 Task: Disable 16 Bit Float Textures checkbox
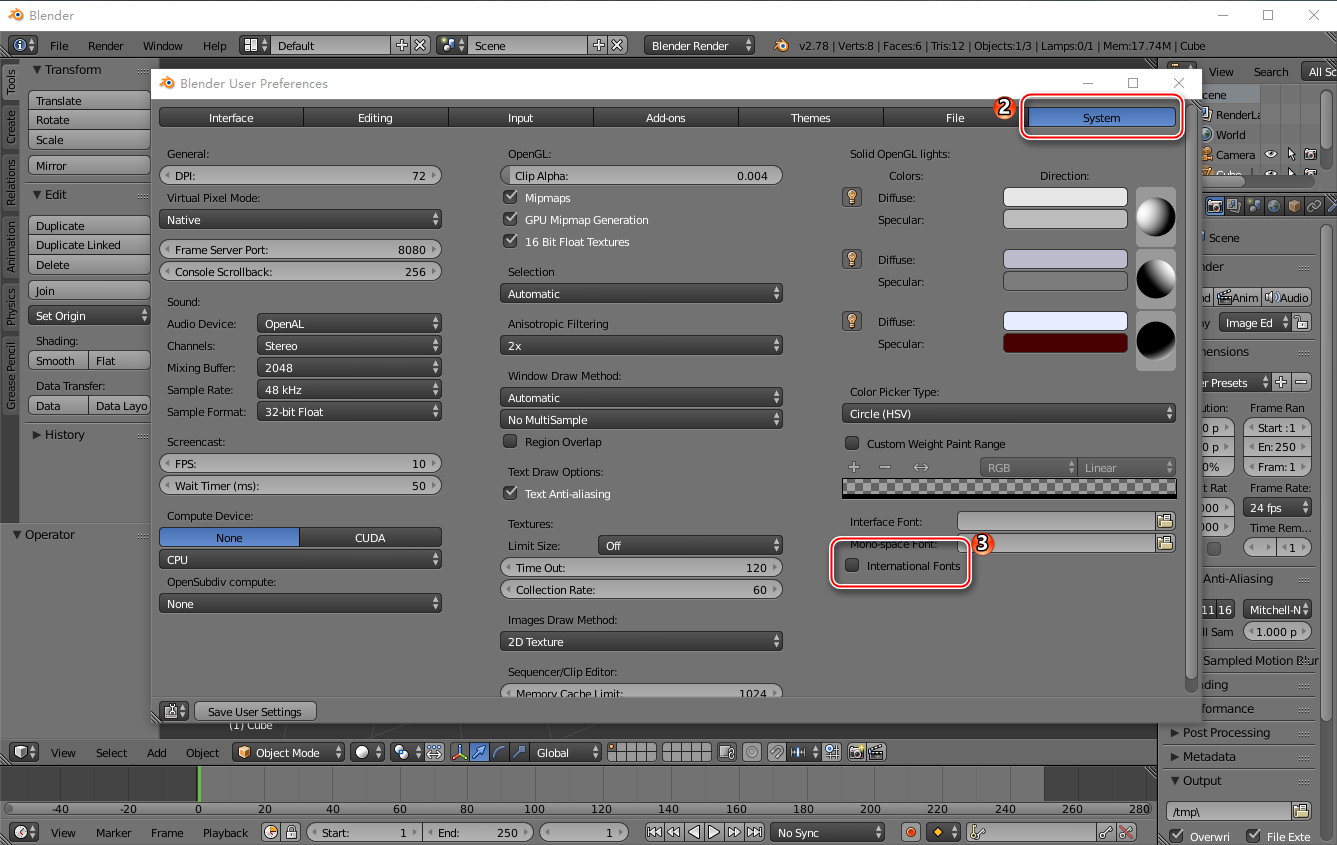coord(511,241)
